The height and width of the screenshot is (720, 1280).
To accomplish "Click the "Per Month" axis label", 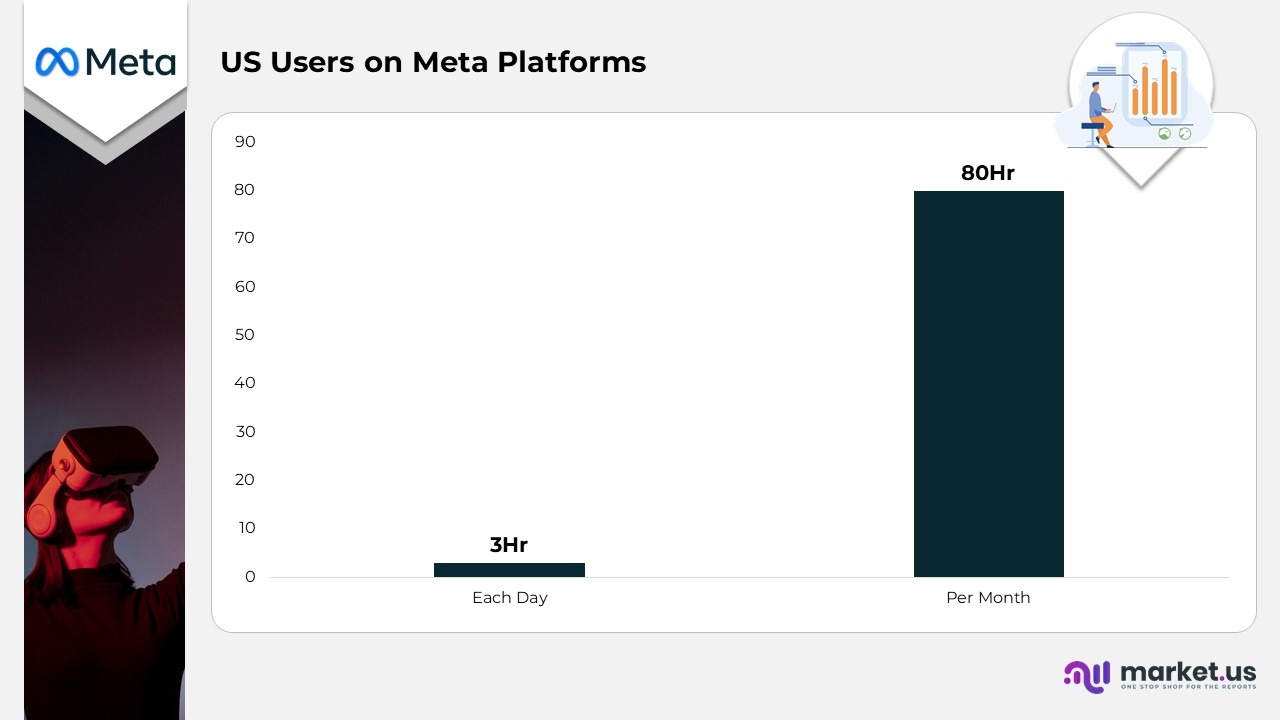I will click(988, 598).
